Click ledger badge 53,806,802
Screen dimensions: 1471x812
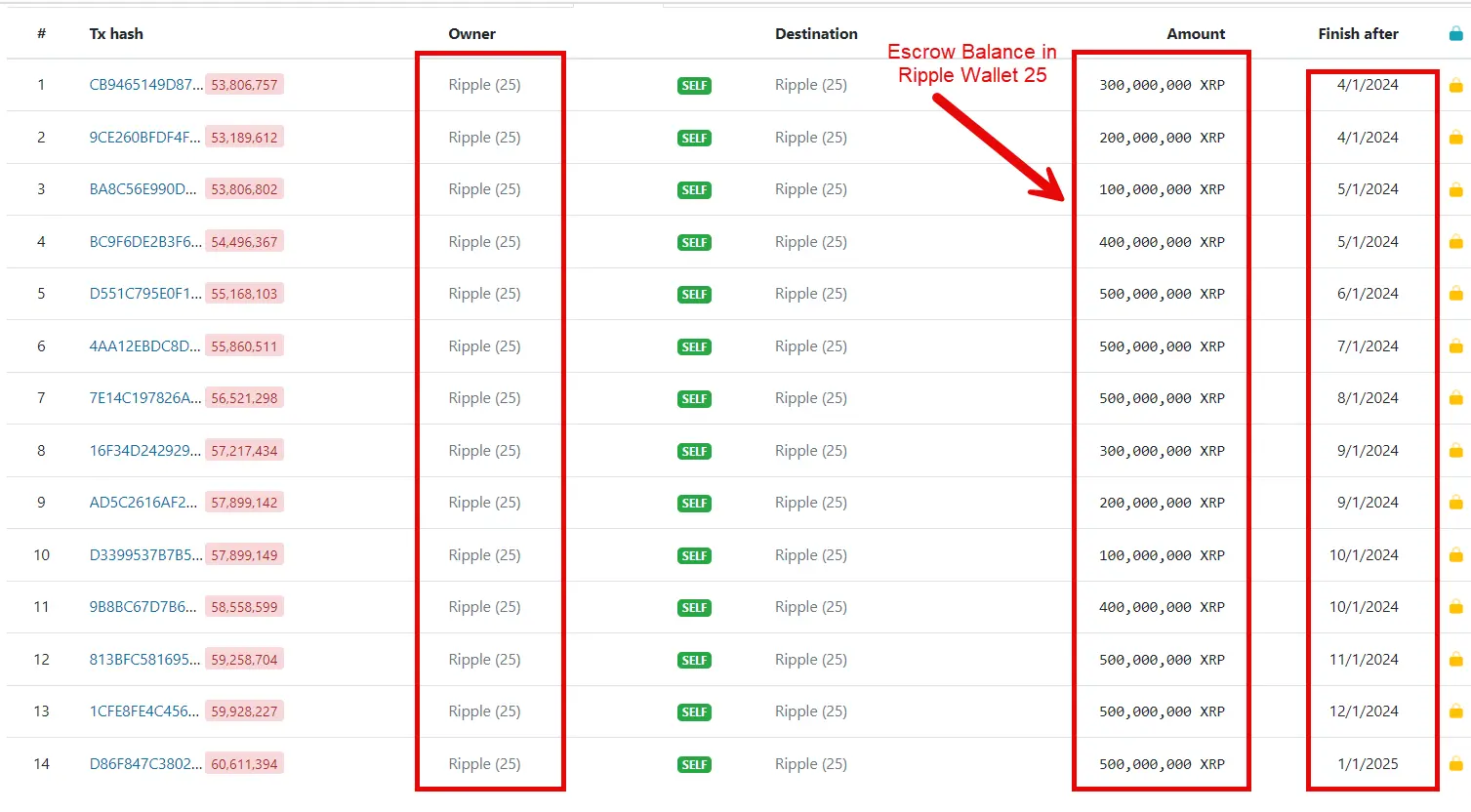point(244,189)
